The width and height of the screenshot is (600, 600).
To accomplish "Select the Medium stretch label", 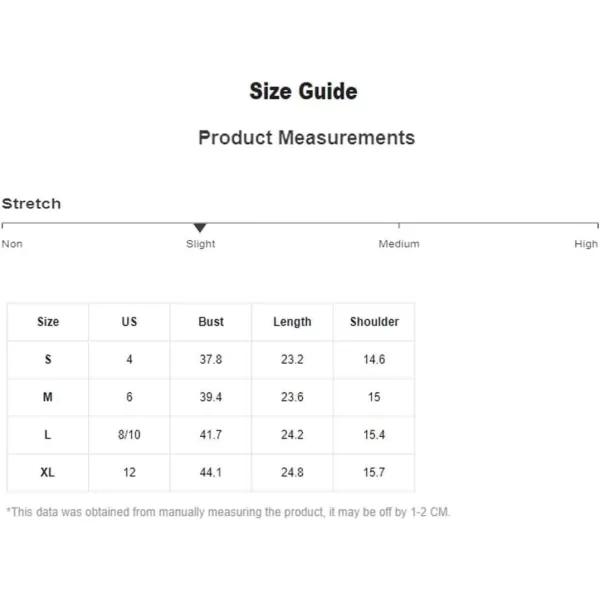I will click(x=399, y=244).
